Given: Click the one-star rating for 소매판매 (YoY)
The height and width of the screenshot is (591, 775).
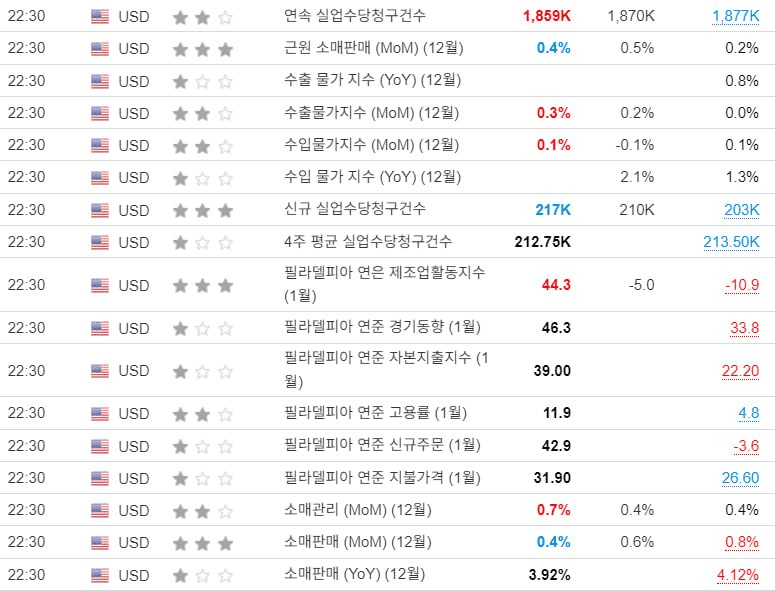Looking at the screenshot, I should 203,575.
